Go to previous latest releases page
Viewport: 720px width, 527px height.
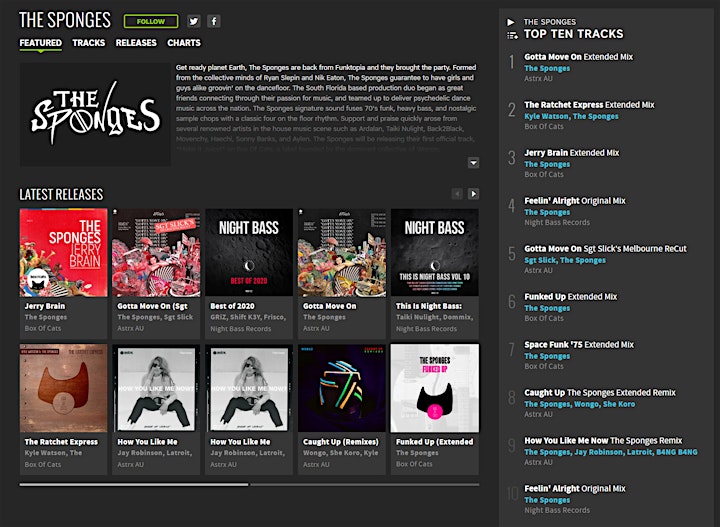coord(457,194)
